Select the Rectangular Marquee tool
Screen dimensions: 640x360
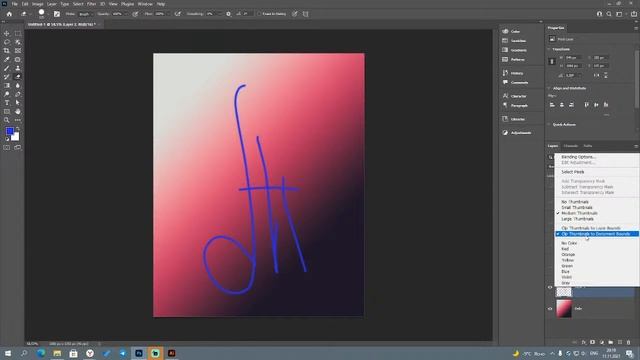[x=18, y=33]
